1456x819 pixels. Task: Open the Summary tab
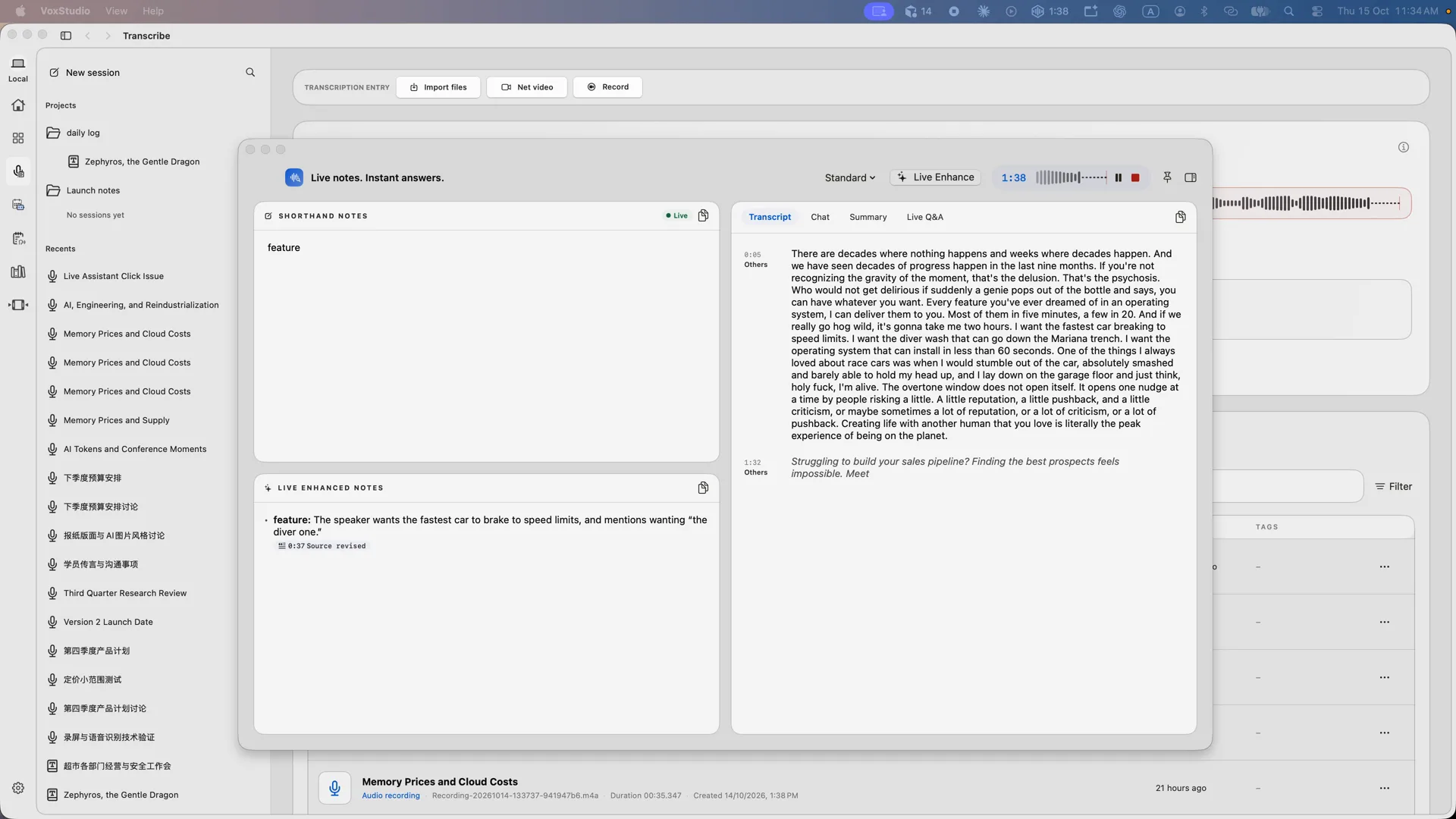click(x=868, y=217)
